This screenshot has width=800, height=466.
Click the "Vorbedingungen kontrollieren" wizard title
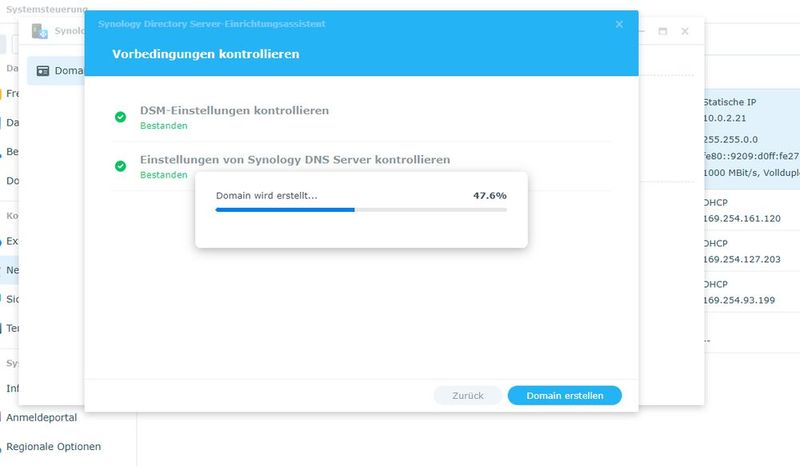point(206,54)
